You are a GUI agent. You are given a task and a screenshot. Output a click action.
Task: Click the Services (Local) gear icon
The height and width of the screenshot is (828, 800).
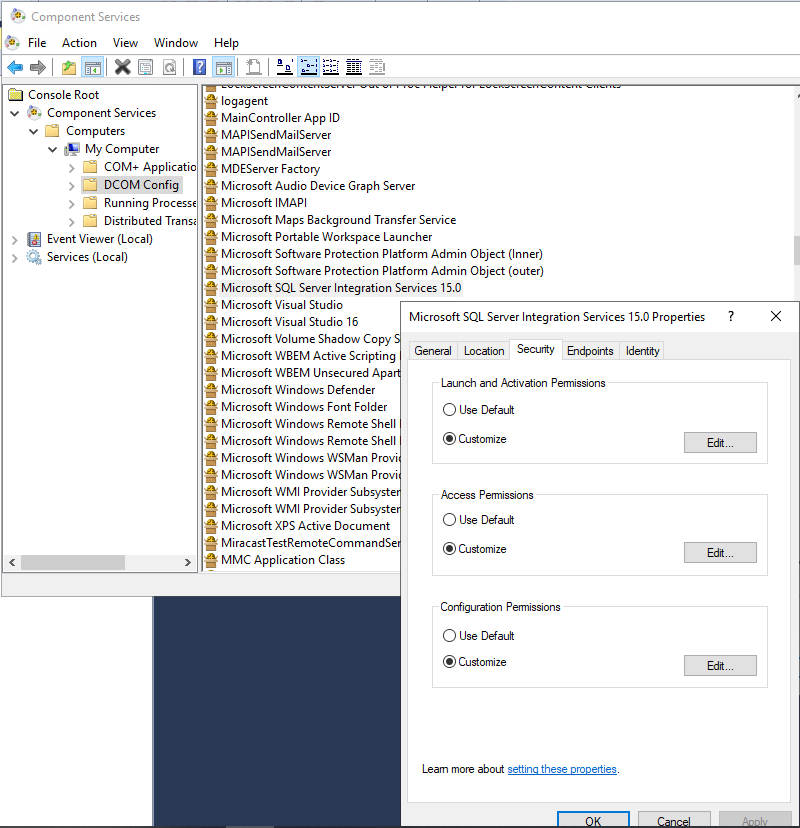(34, 257)
